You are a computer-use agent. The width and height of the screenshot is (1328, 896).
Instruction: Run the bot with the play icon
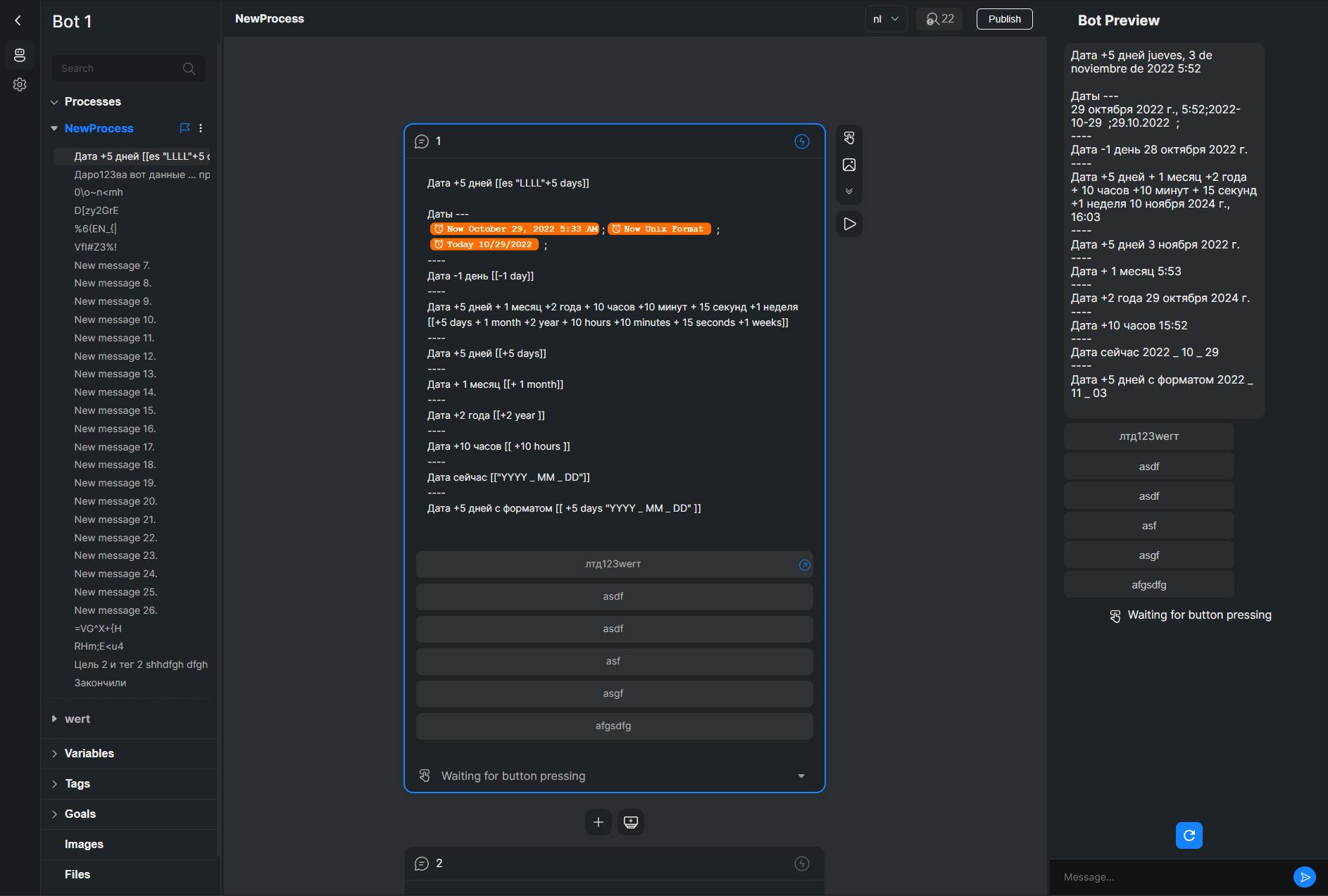[x=849, y=224]
